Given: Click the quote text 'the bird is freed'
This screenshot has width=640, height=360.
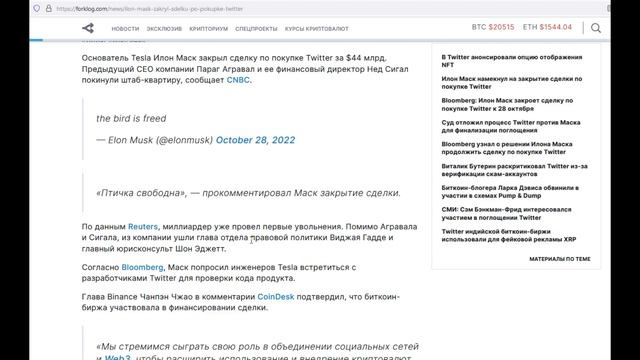Looking at the screenshot, I should pos(131,118).
